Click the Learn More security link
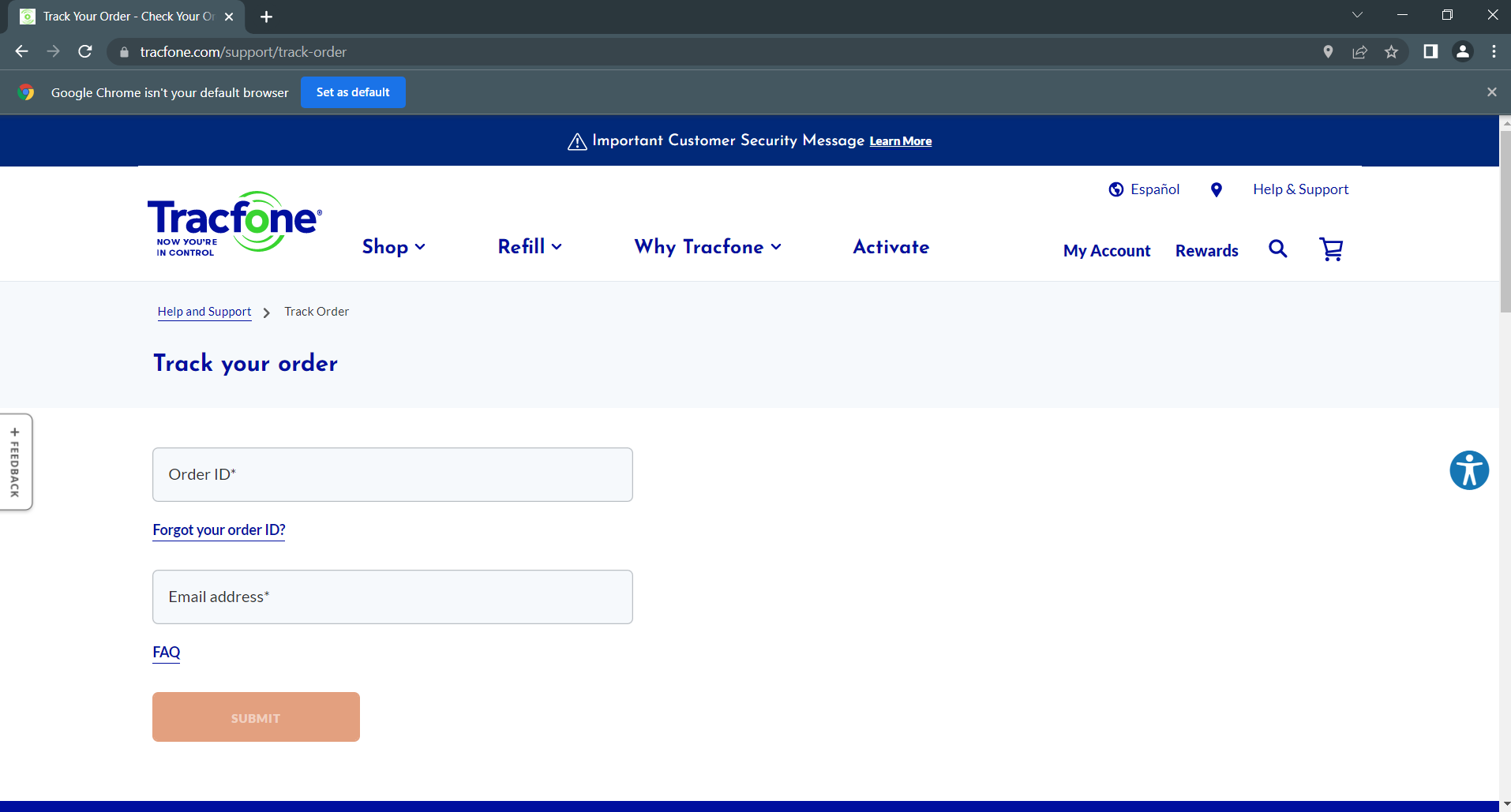The image size is (1511, 812). click(900, 140)
